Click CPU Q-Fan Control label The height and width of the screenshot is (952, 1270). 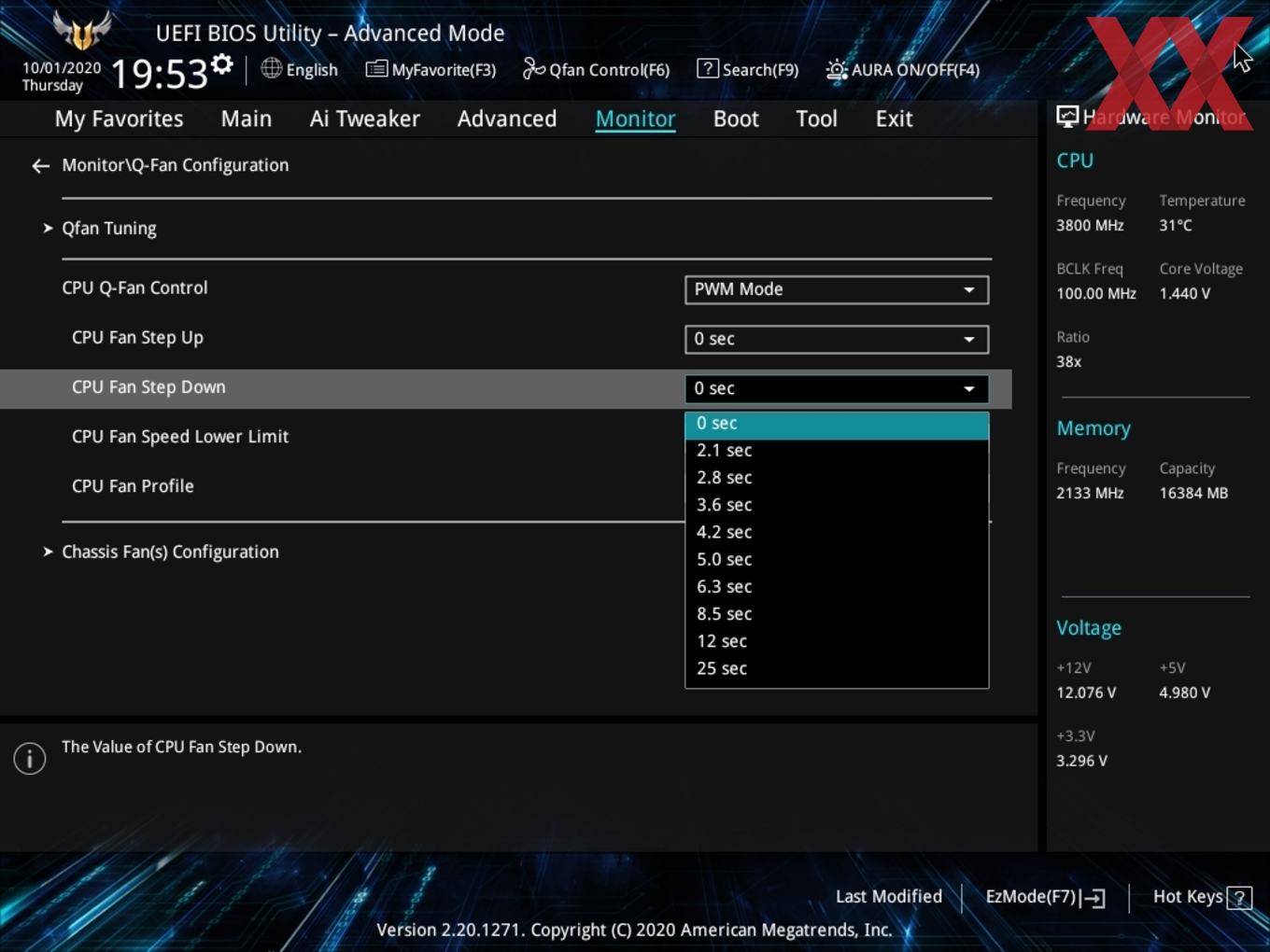pyautogui.click(x=134, y=288)
